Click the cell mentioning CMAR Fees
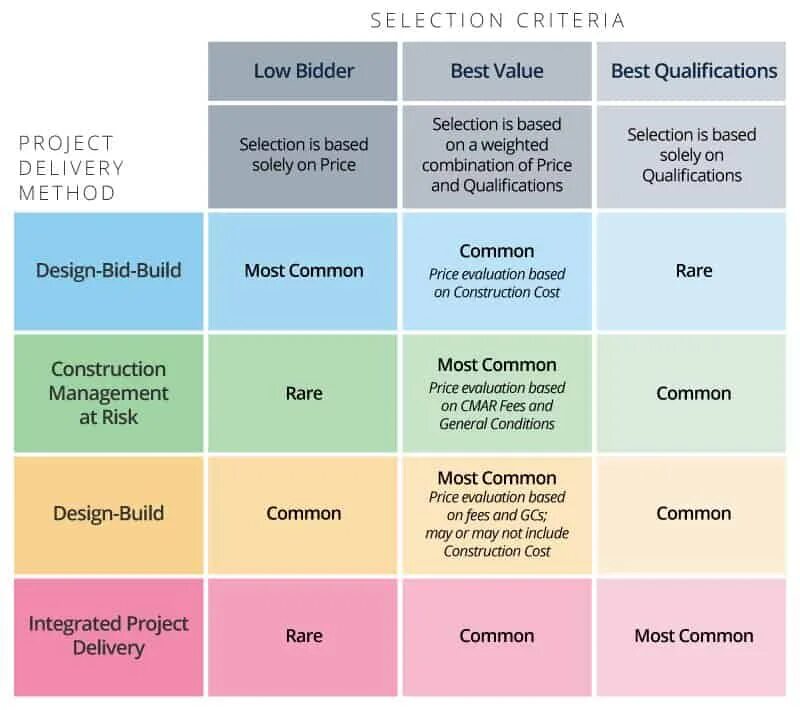The height and width of the screenshot is (710, 800). (497, 393)
